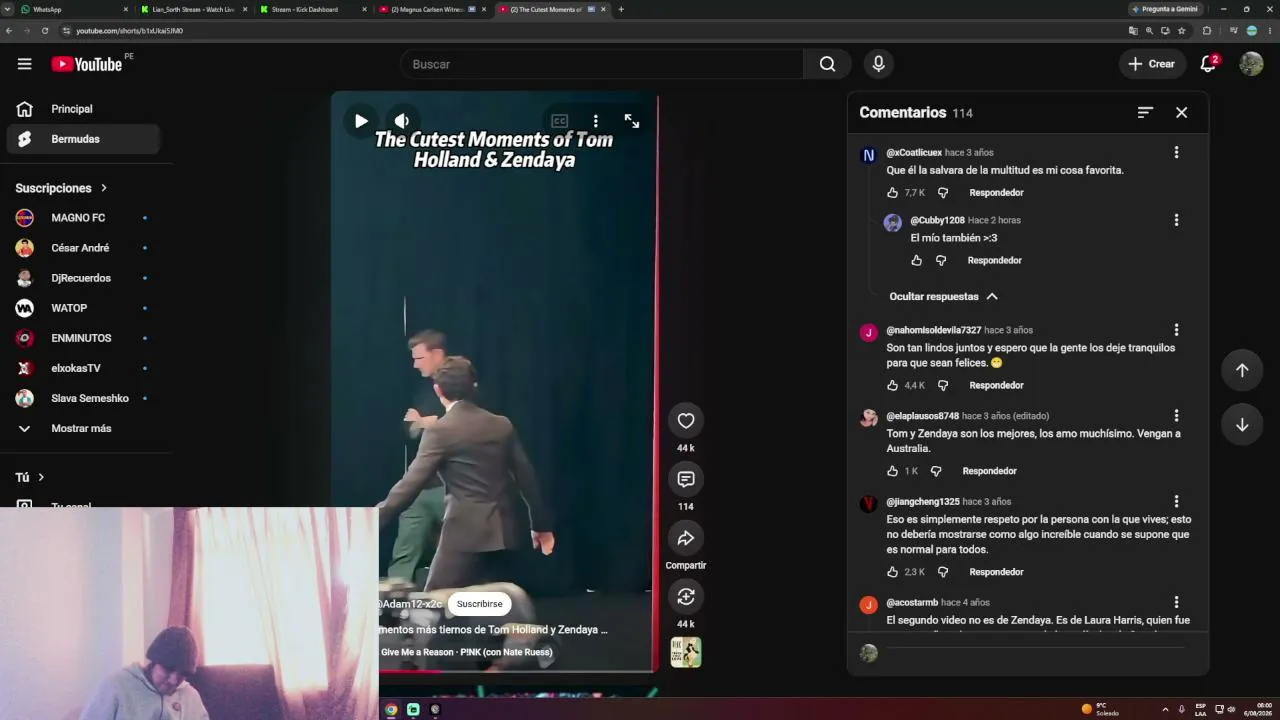Close the Comentarios panel
Image resolution: width=1280 pixels, height=720 pixels.
[x=1181, y=112]
